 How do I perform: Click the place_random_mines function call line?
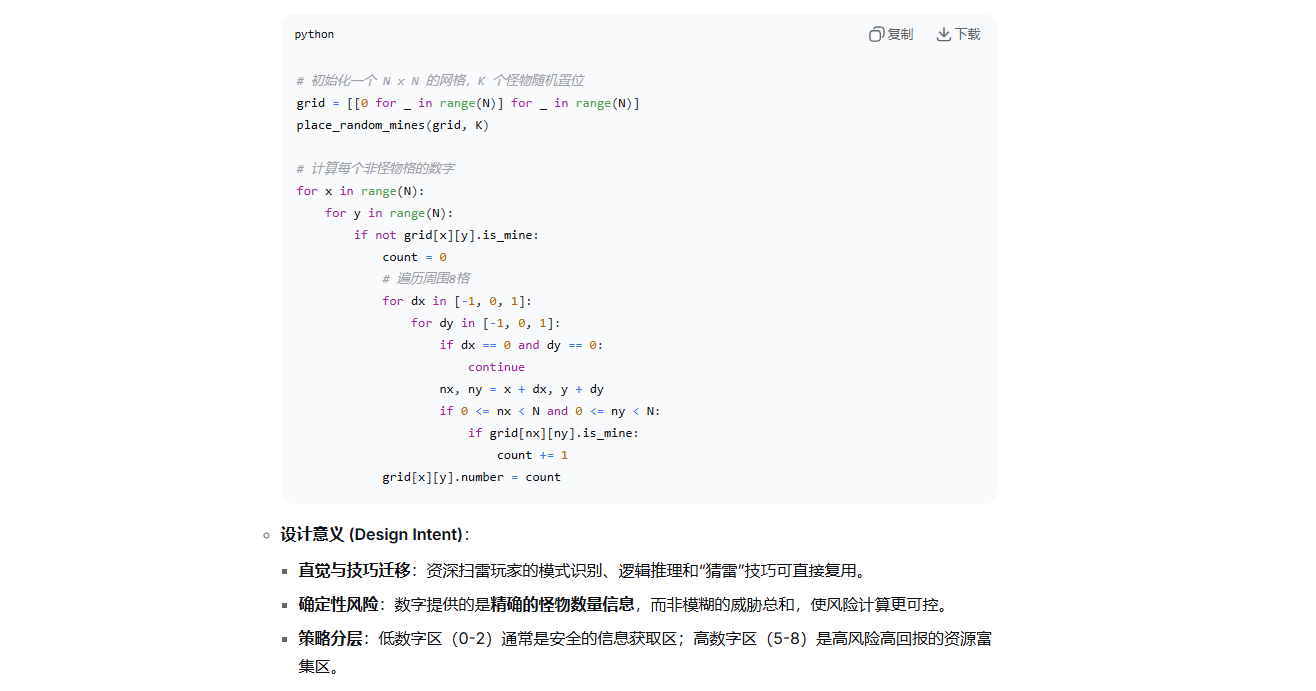[391, 124]
